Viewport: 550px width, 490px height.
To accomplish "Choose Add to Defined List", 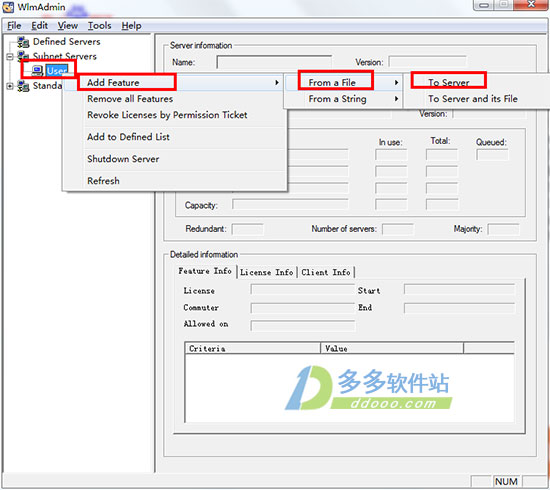I will click(x=128, y=137).
